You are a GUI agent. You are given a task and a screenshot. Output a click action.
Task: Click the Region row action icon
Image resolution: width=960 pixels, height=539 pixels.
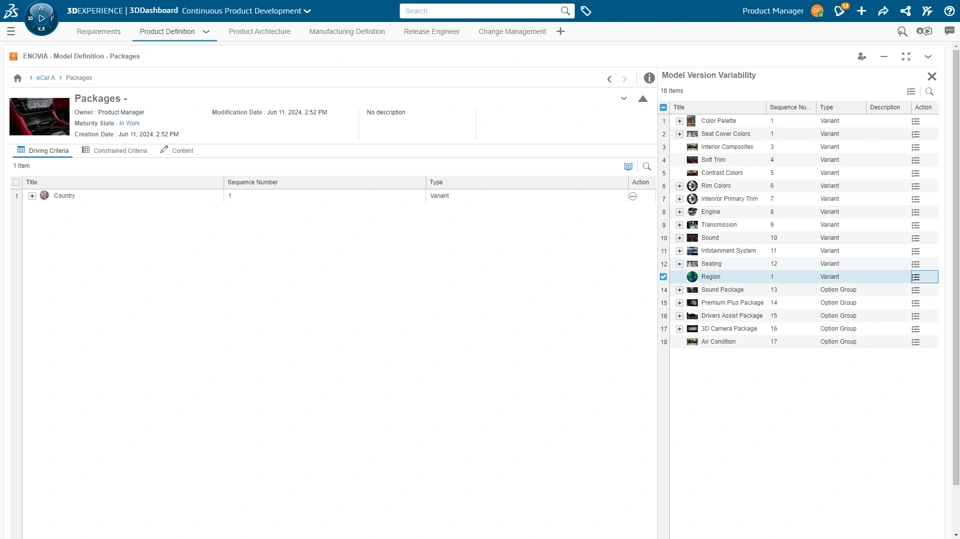pos(915,277)
